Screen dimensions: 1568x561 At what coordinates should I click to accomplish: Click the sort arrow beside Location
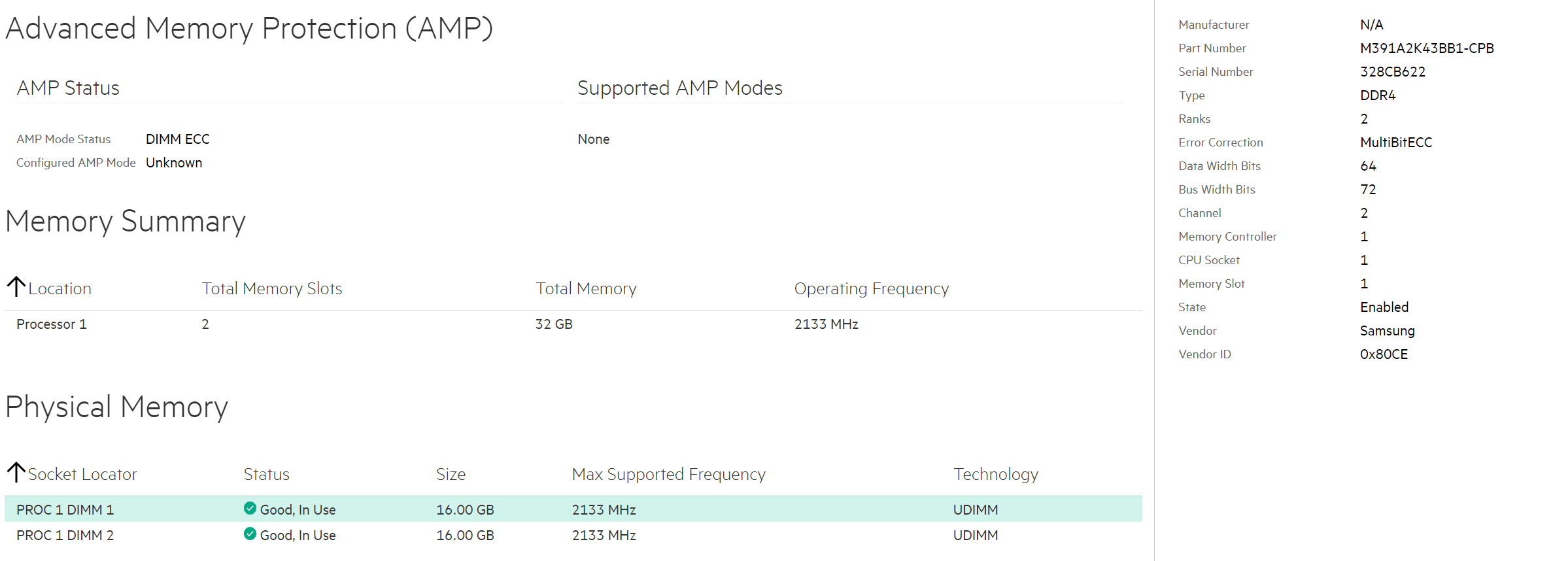coord(16,286)
